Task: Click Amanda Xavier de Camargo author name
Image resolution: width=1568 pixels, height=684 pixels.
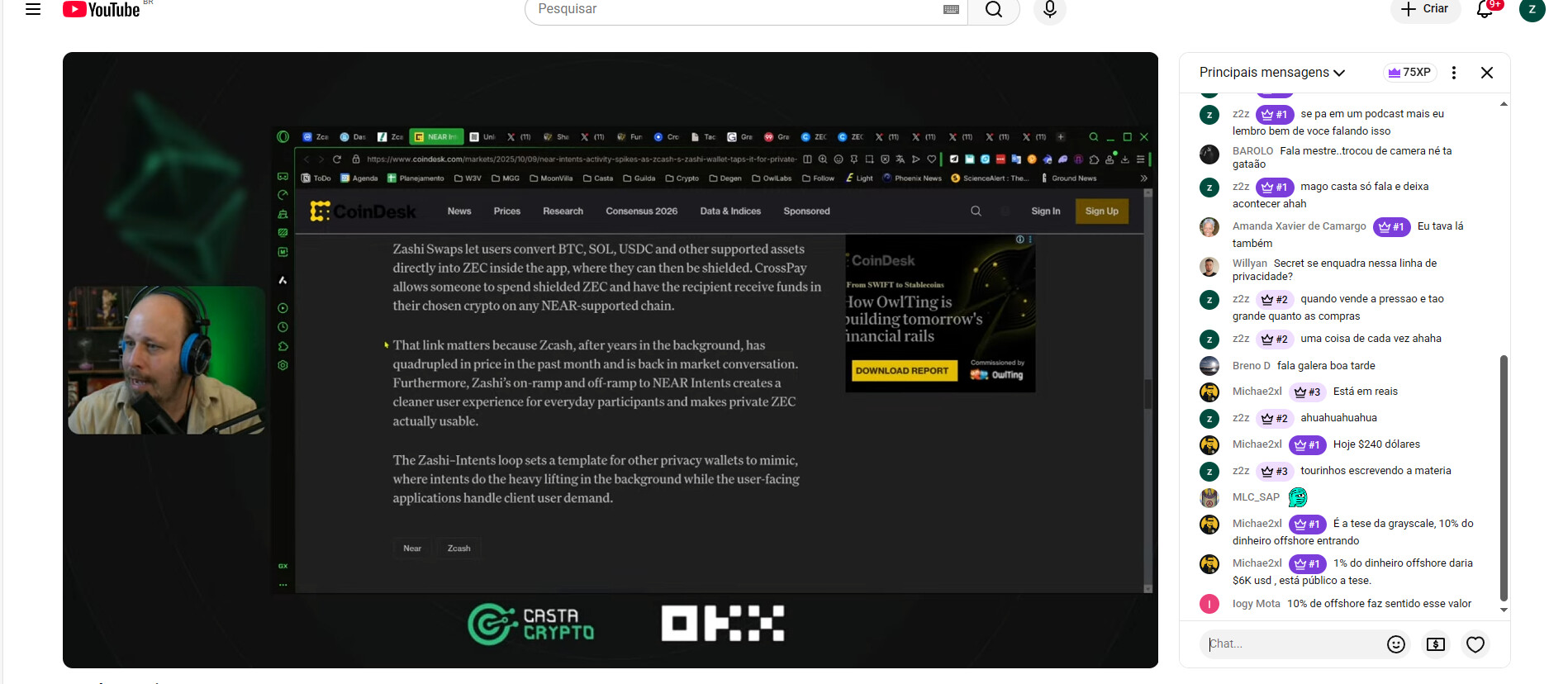Action: tap(1299, 226)
